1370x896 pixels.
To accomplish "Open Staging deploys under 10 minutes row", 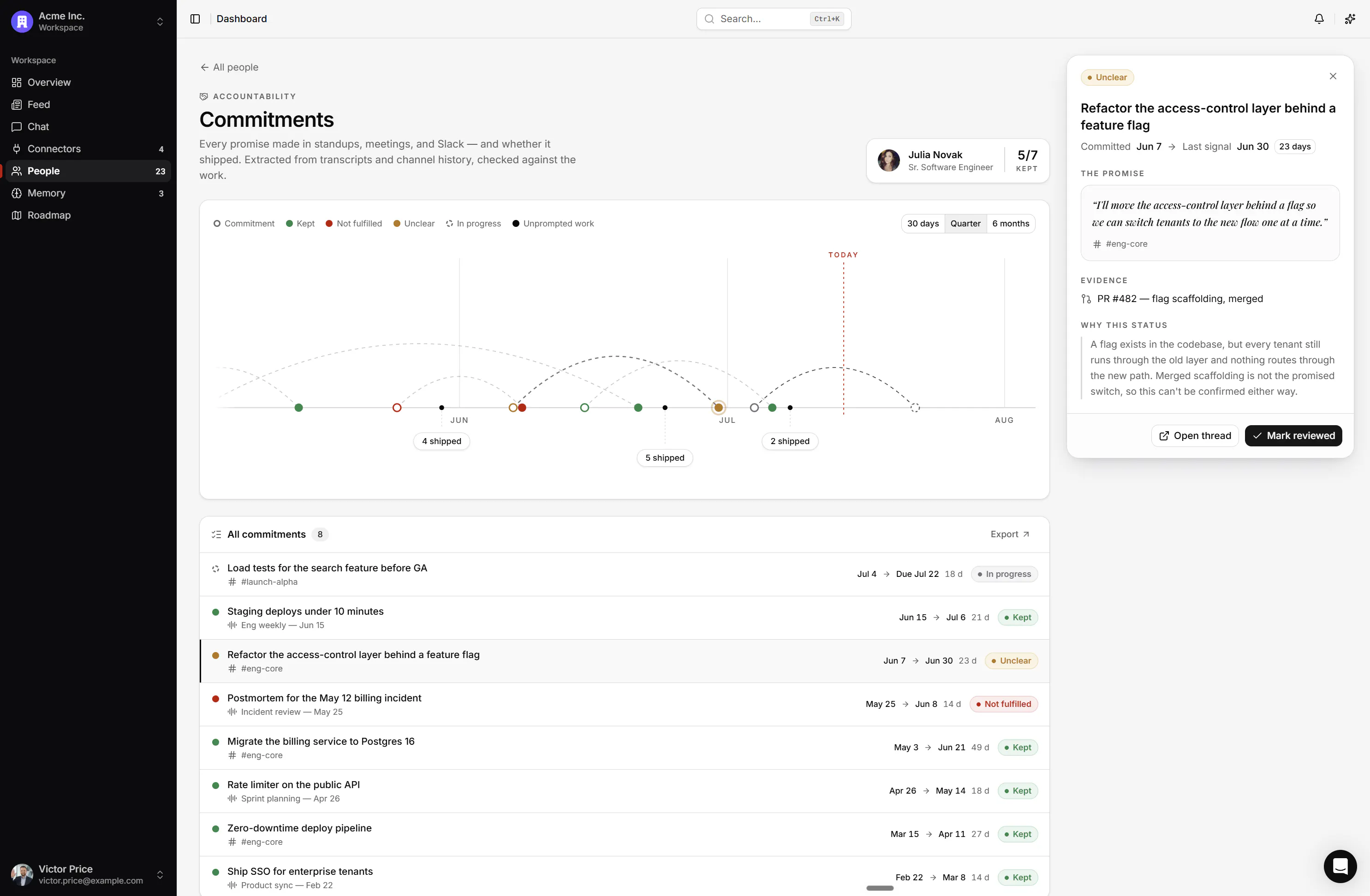I will click(x=624, y=617).
